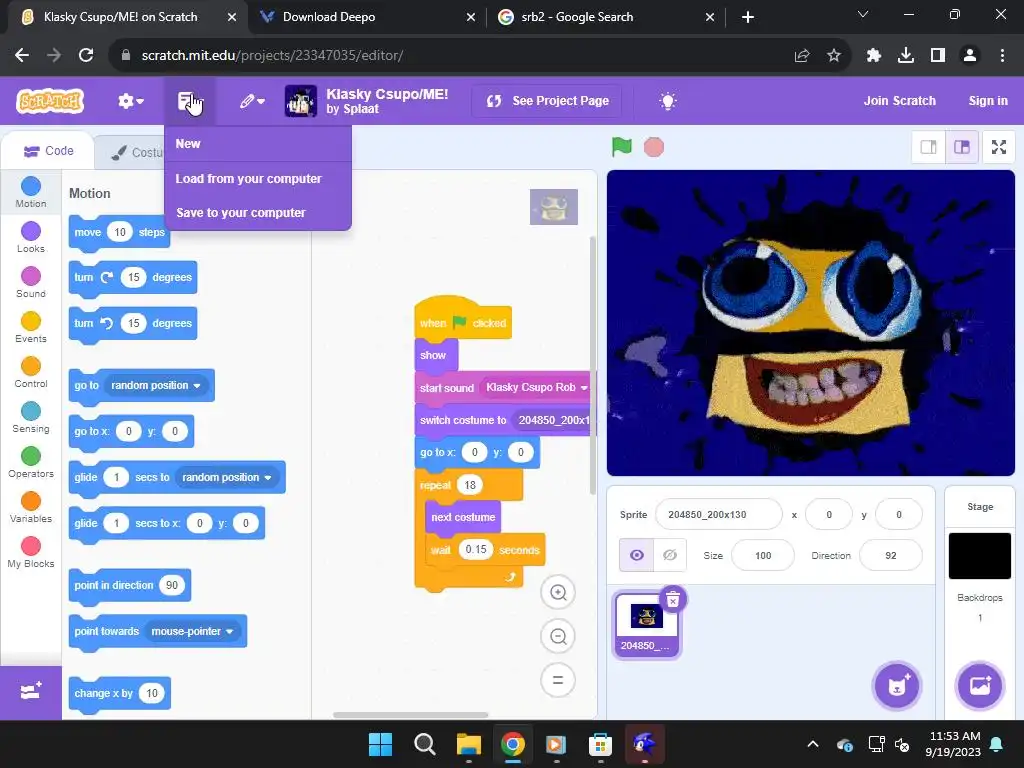Image resolution: width=1024 pixels, height=768 pixels.
Task: Click the wait 0.15 seconds value
Action: point(475,549)
